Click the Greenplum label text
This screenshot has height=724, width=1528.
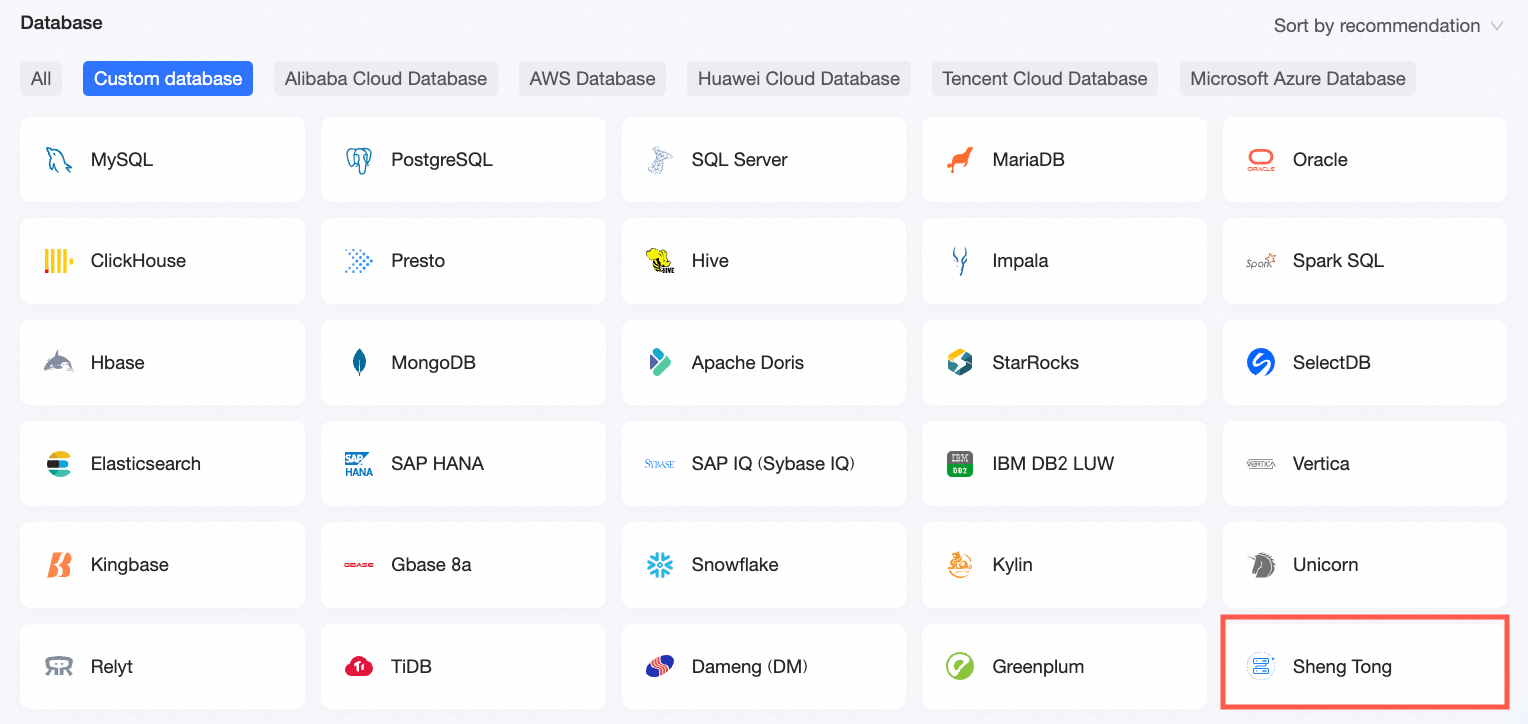(x=1038, y=666)
